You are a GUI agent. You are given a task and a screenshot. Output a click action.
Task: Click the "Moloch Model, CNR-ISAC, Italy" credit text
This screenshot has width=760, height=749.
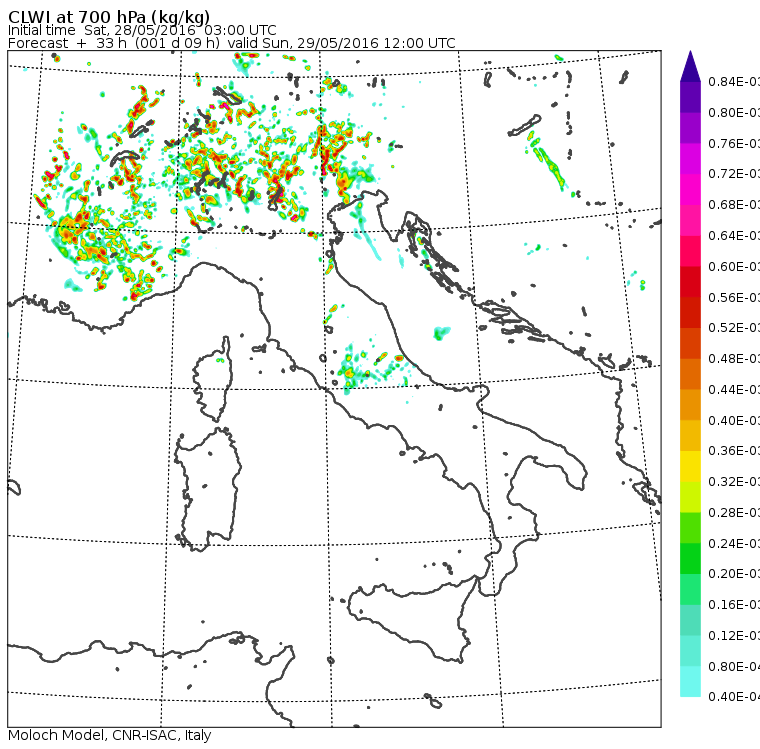pos(110,735)
